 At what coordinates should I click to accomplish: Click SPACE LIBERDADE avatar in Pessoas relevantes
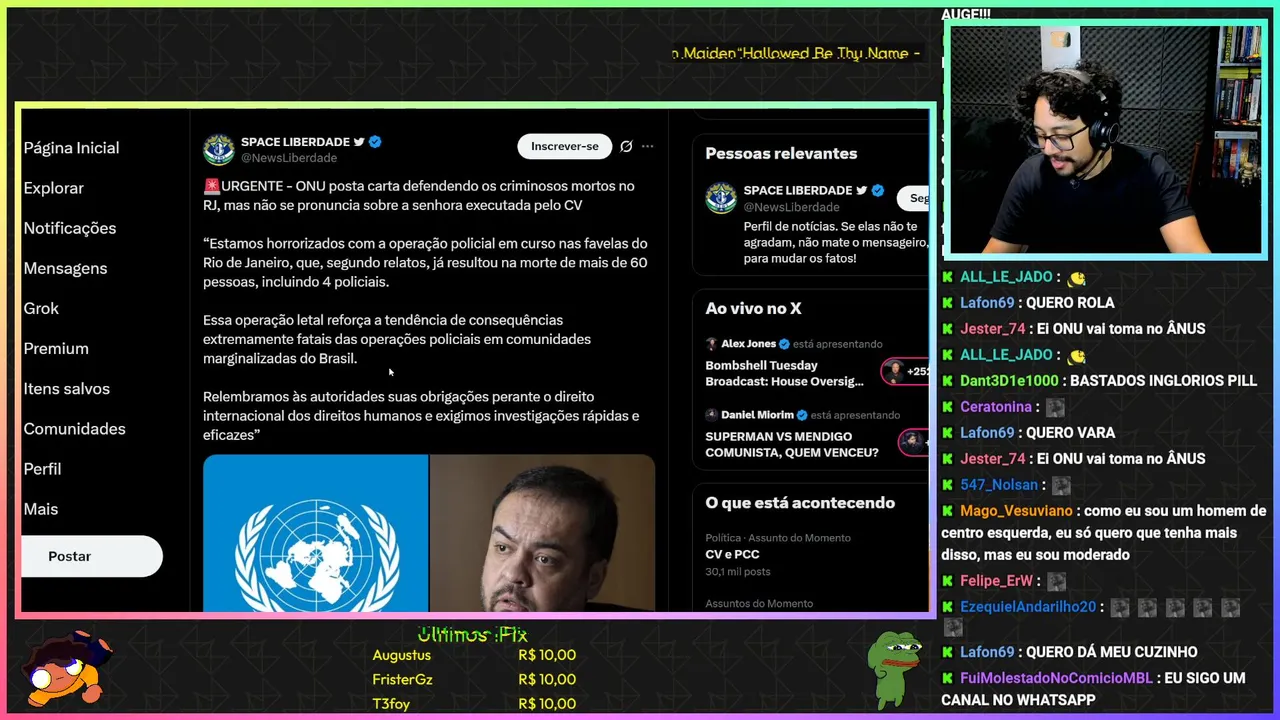tap(721, 198)
